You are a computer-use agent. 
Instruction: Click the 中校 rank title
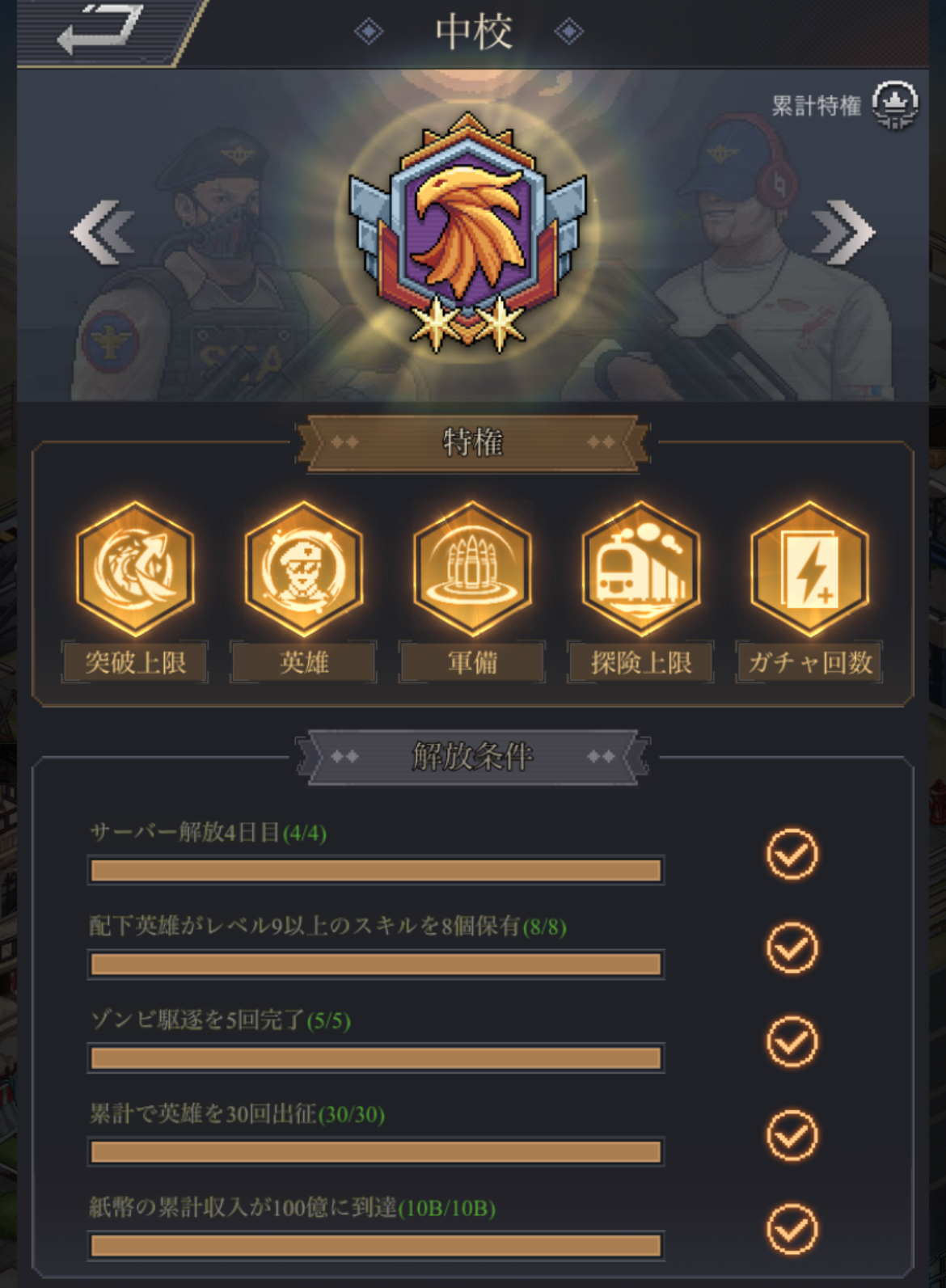coord(474,32)
